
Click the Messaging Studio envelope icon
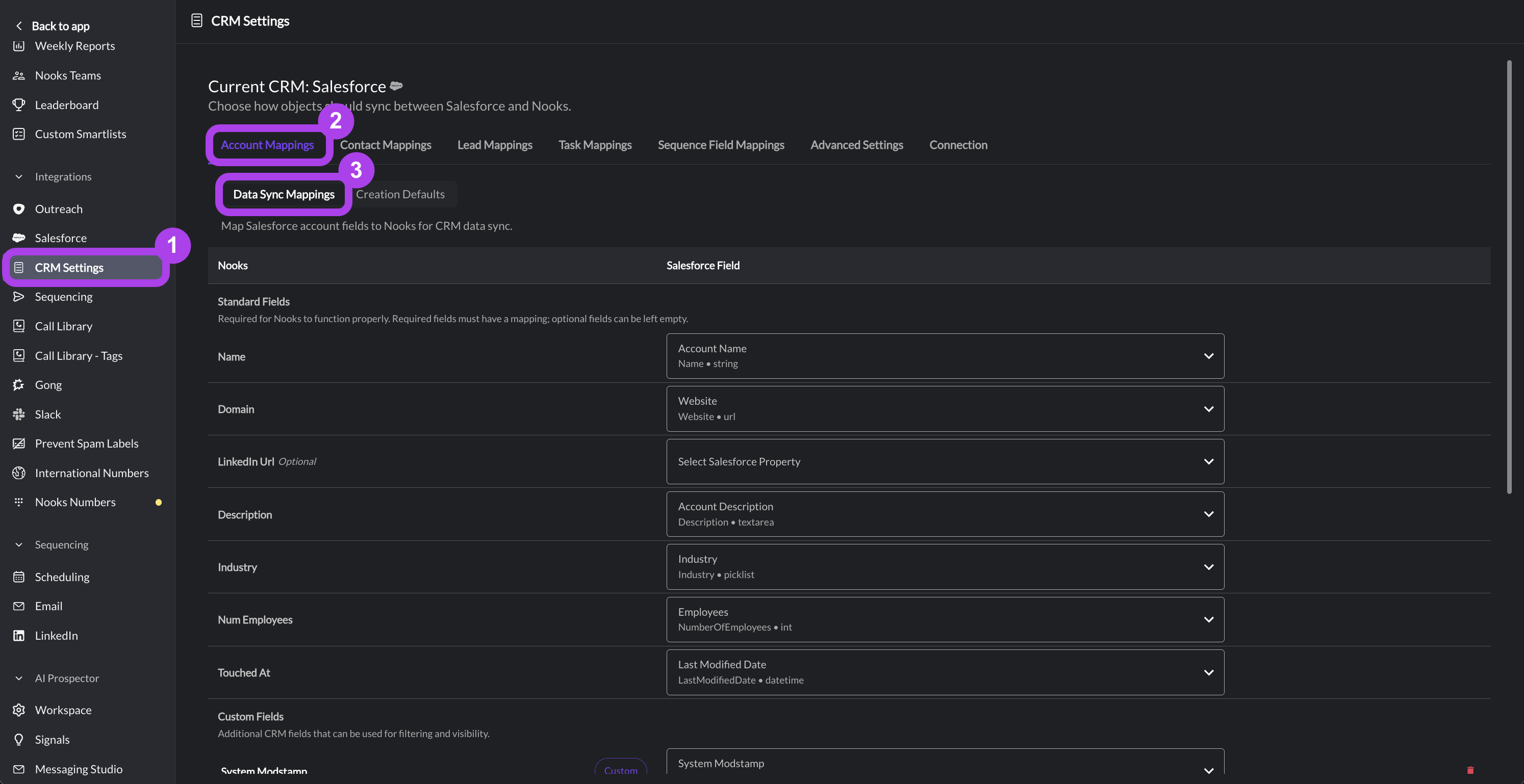point(19,769)
